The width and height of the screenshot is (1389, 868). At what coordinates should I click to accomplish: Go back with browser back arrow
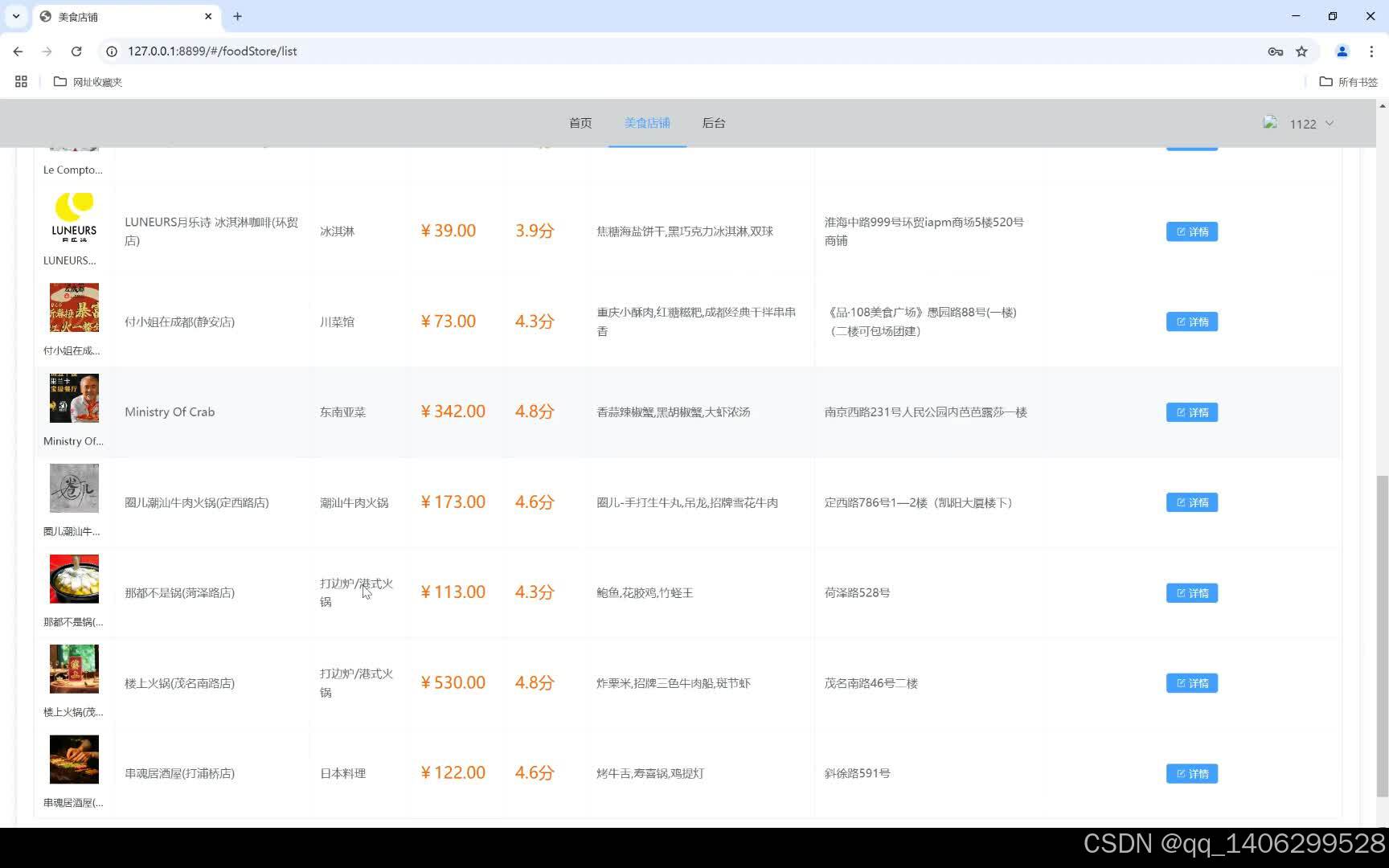(x=18, y=51)
